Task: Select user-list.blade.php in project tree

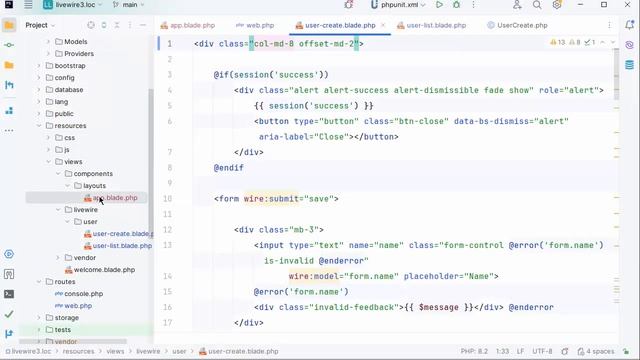Action: click(x=118, y=246)
